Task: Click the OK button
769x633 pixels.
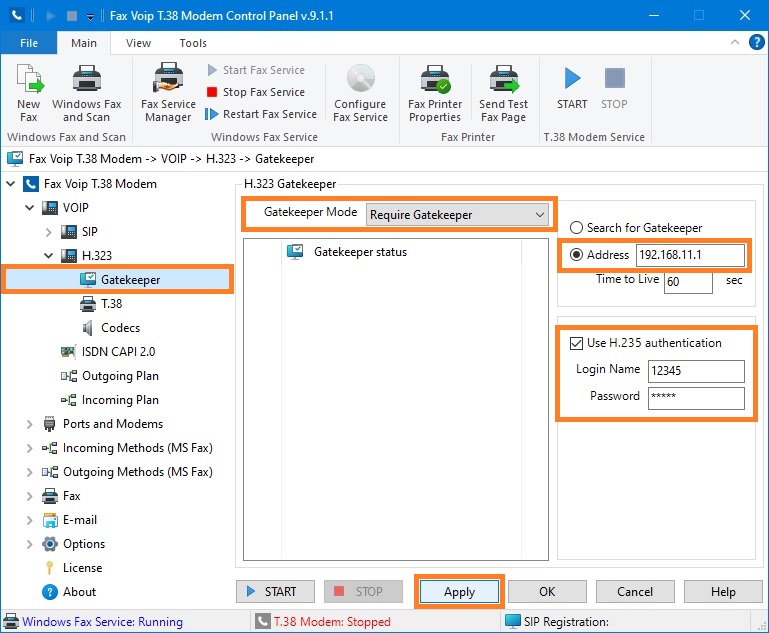Action: [547, 592]
